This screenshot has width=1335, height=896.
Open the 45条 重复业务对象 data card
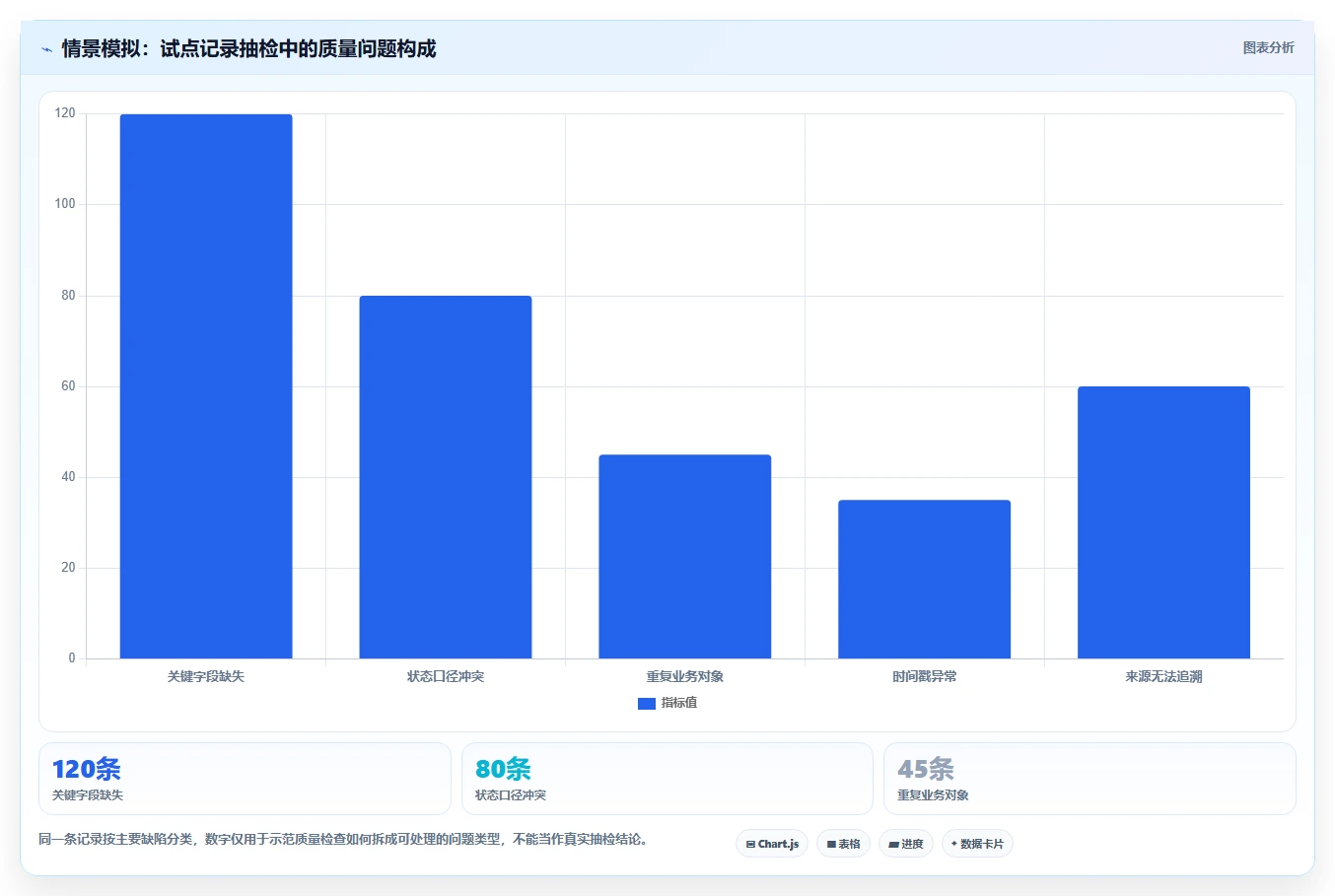(x=1089, y=779)
